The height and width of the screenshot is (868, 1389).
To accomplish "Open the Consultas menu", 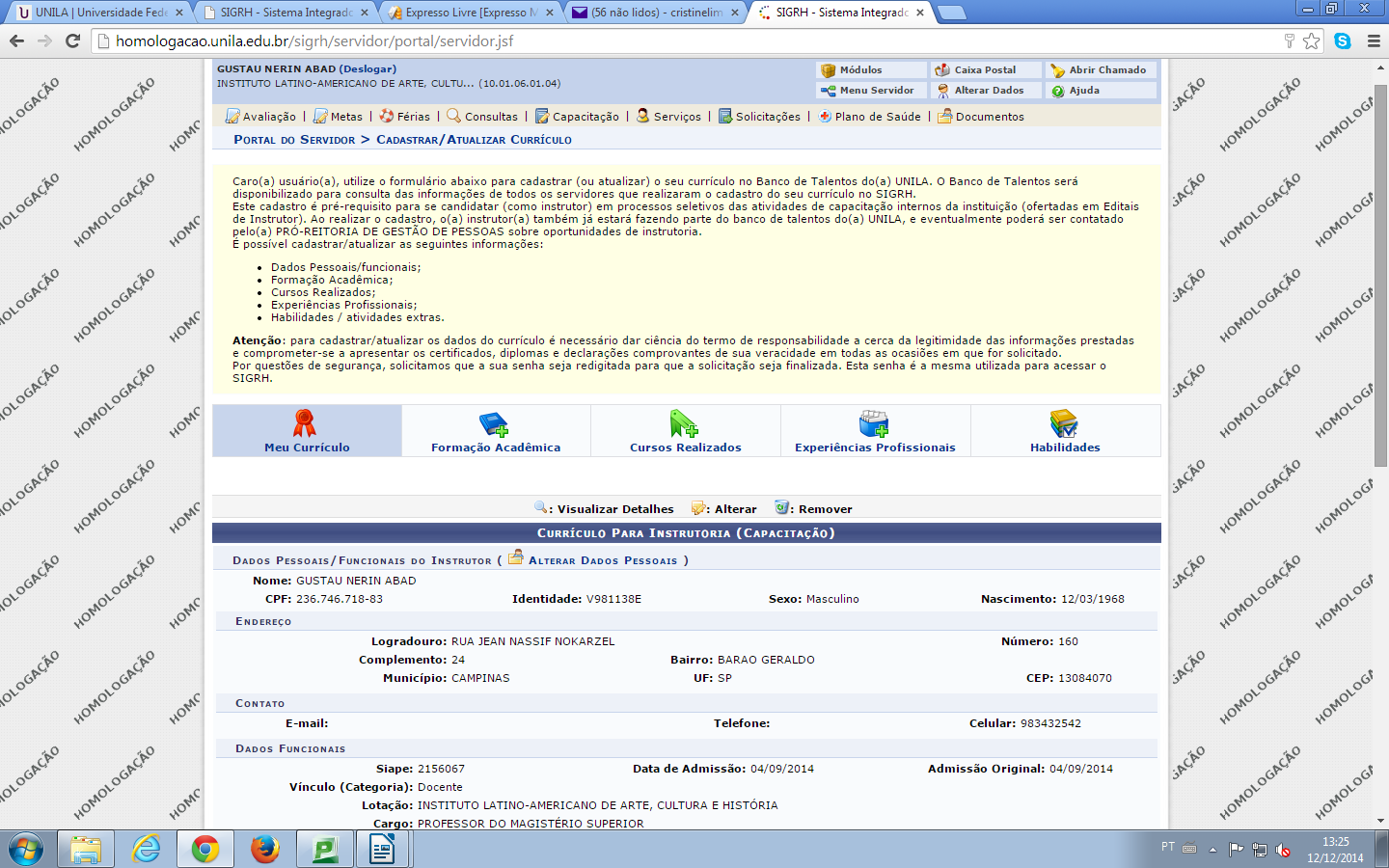I will tap(481, 117).
